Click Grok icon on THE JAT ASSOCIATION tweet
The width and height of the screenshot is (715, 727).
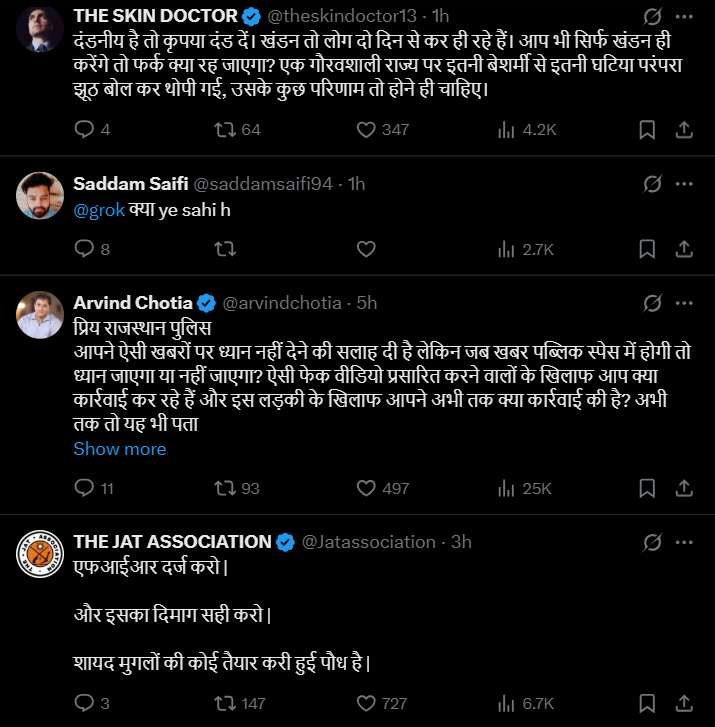pos(651,542)
